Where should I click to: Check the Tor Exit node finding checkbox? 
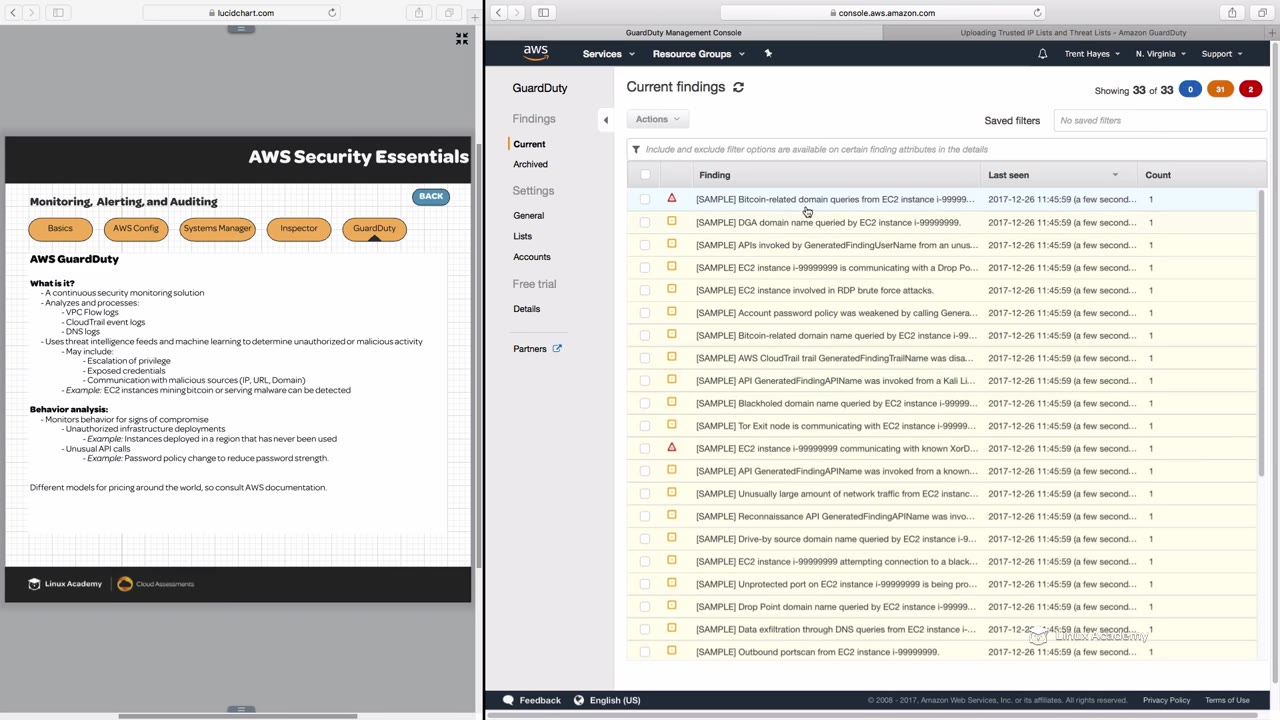645,426
